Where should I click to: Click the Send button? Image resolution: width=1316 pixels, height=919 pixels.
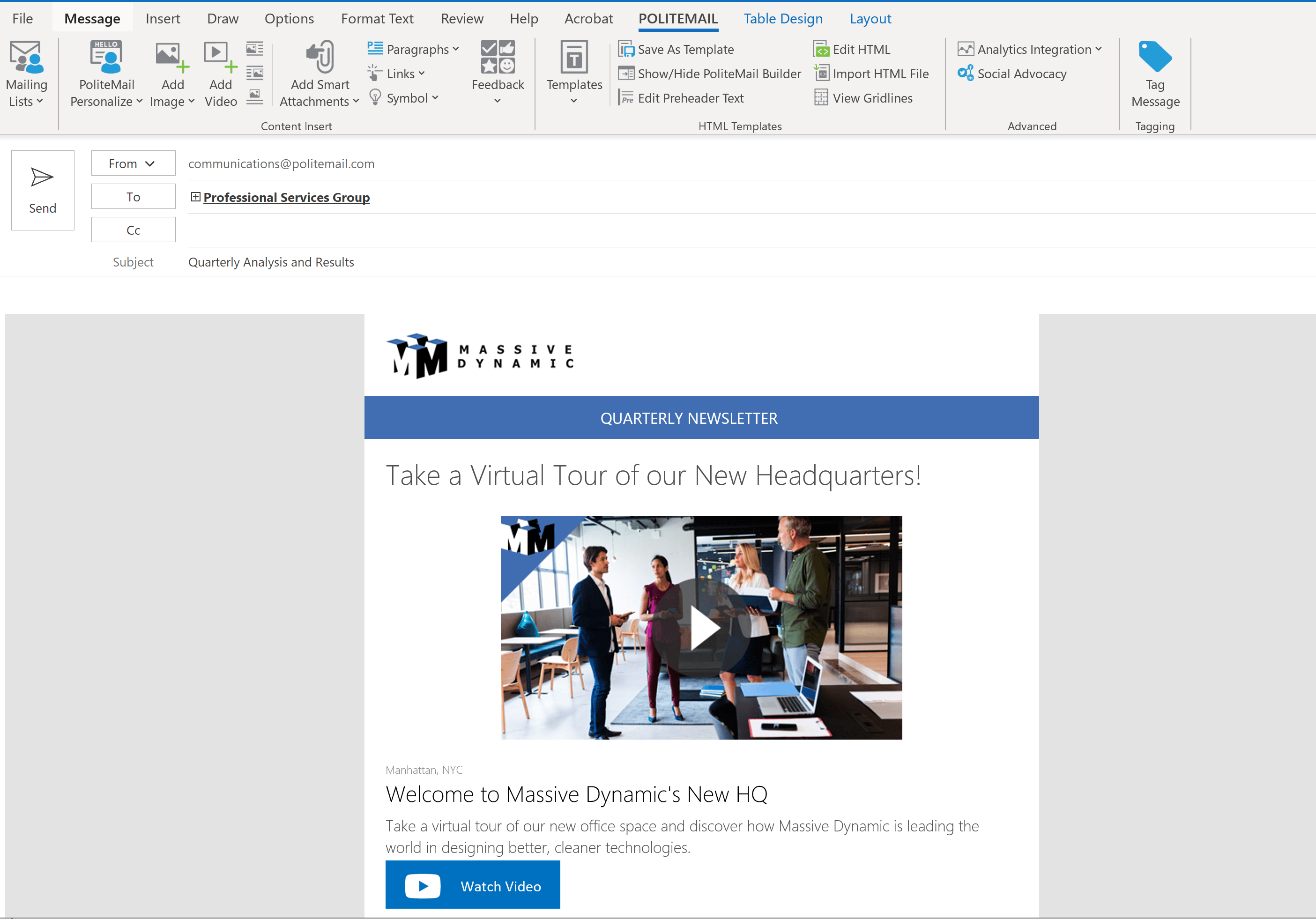[43, 190]
